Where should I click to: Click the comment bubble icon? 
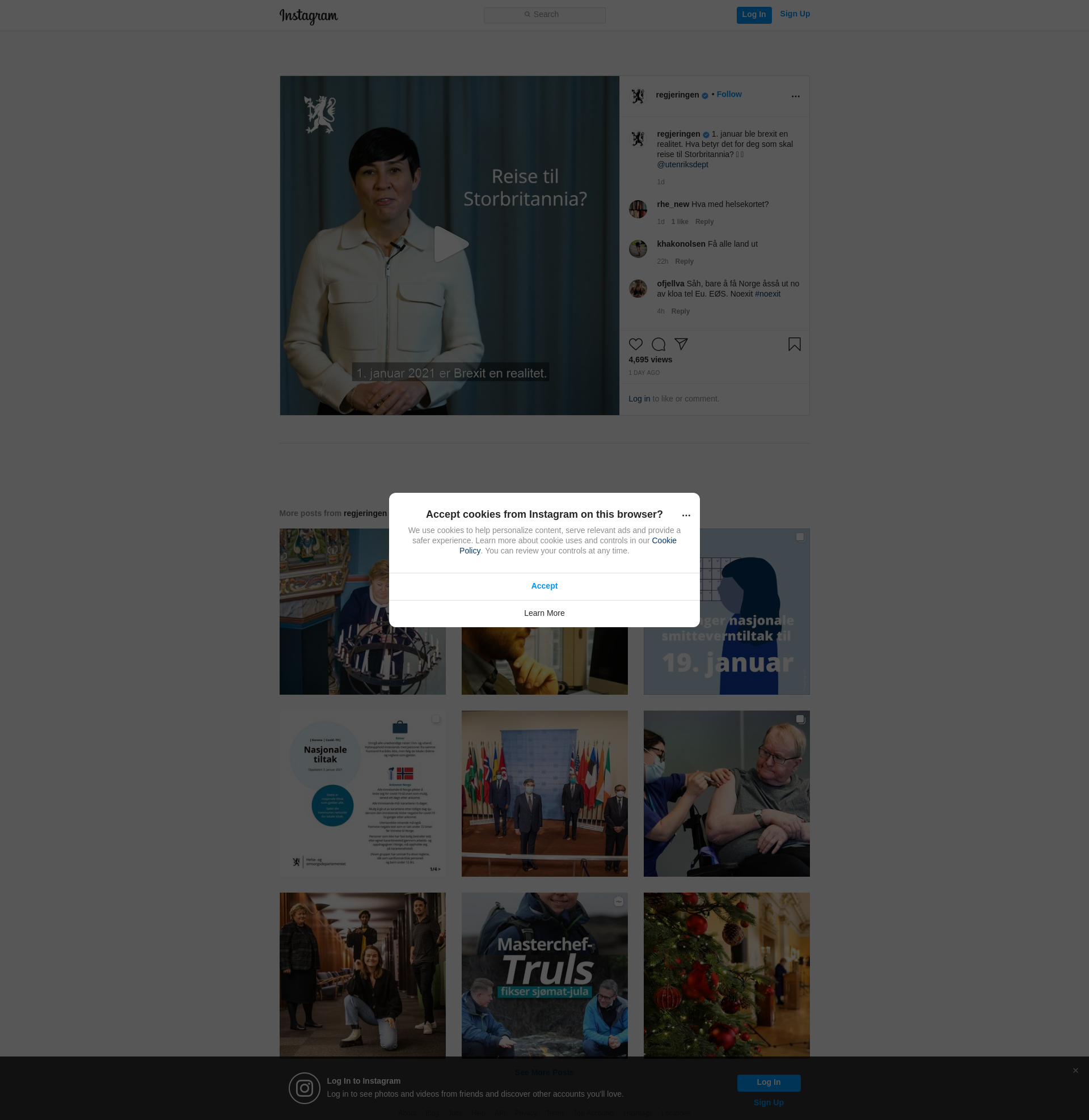pos(659,344)
